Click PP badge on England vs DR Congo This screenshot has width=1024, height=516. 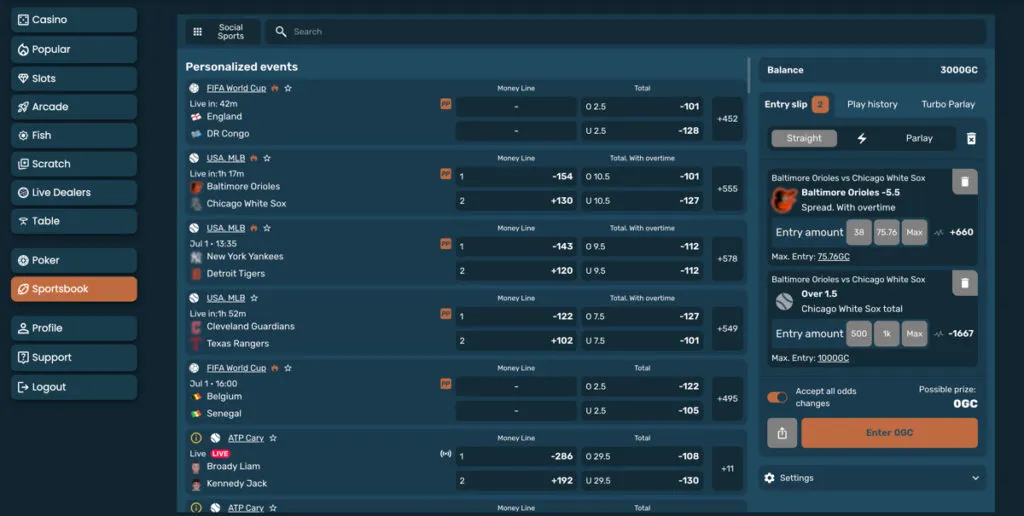[446, 104]
